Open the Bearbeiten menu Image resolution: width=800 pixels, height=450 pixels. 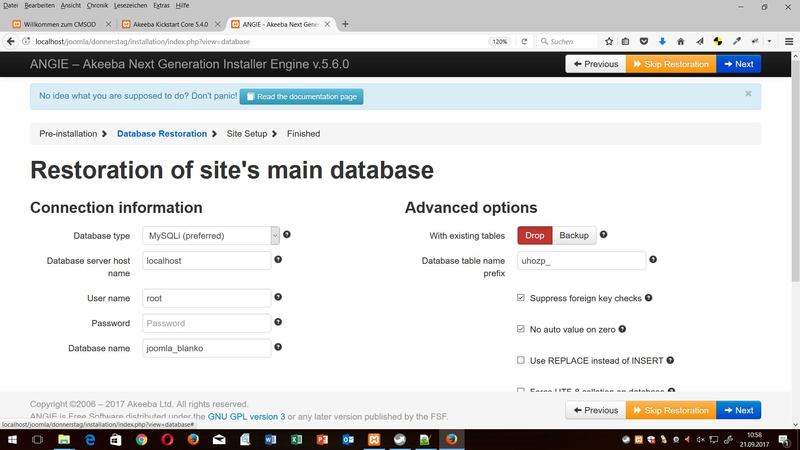[x=39, y=5]
